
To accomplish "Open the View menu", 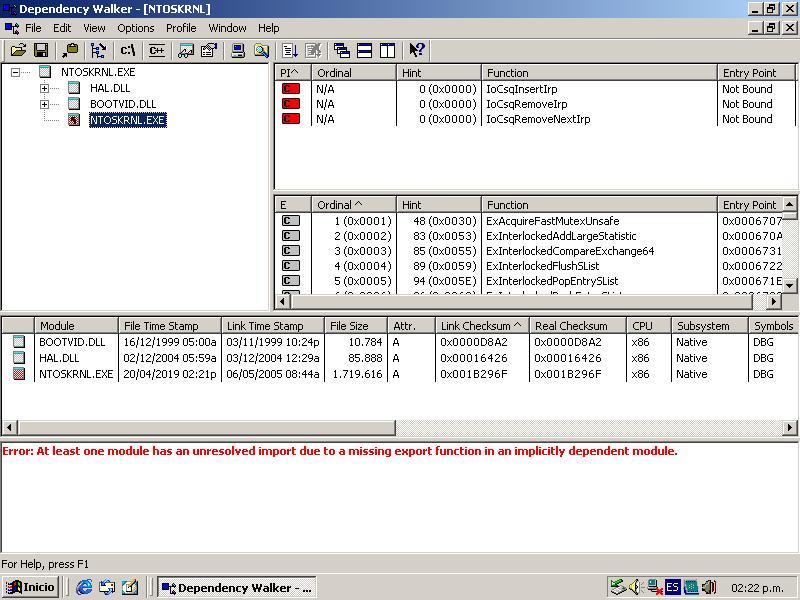I will pos(94,28).
